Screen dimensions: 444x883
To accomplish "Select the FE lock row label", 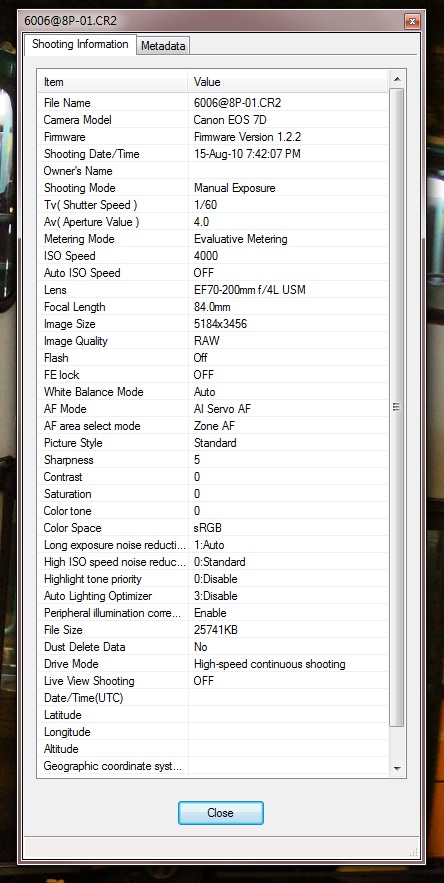I will tap(61, 374).
